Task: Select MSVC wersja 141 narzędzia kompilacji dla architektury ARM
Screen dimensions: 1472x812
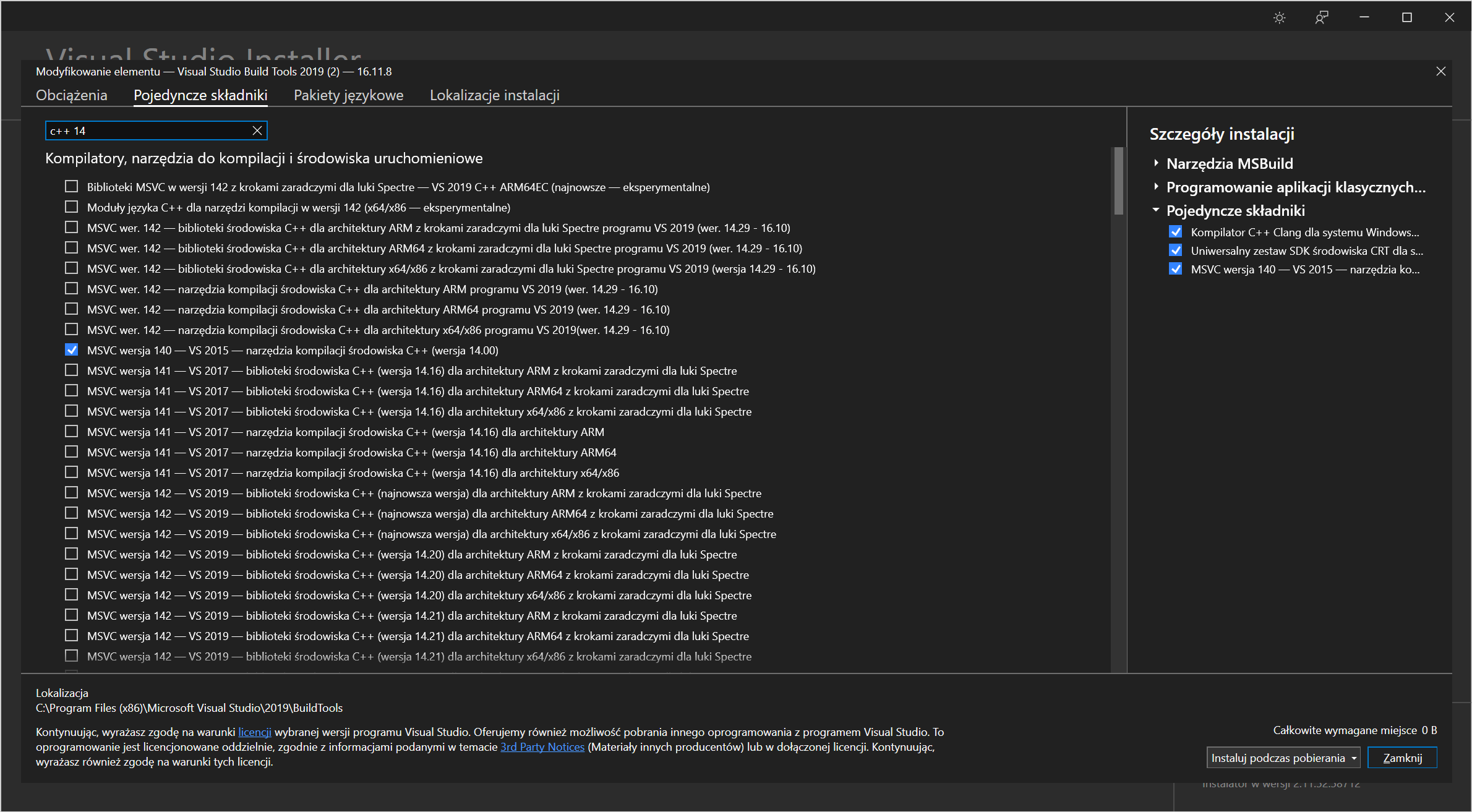Action: (x=72, y=431)
